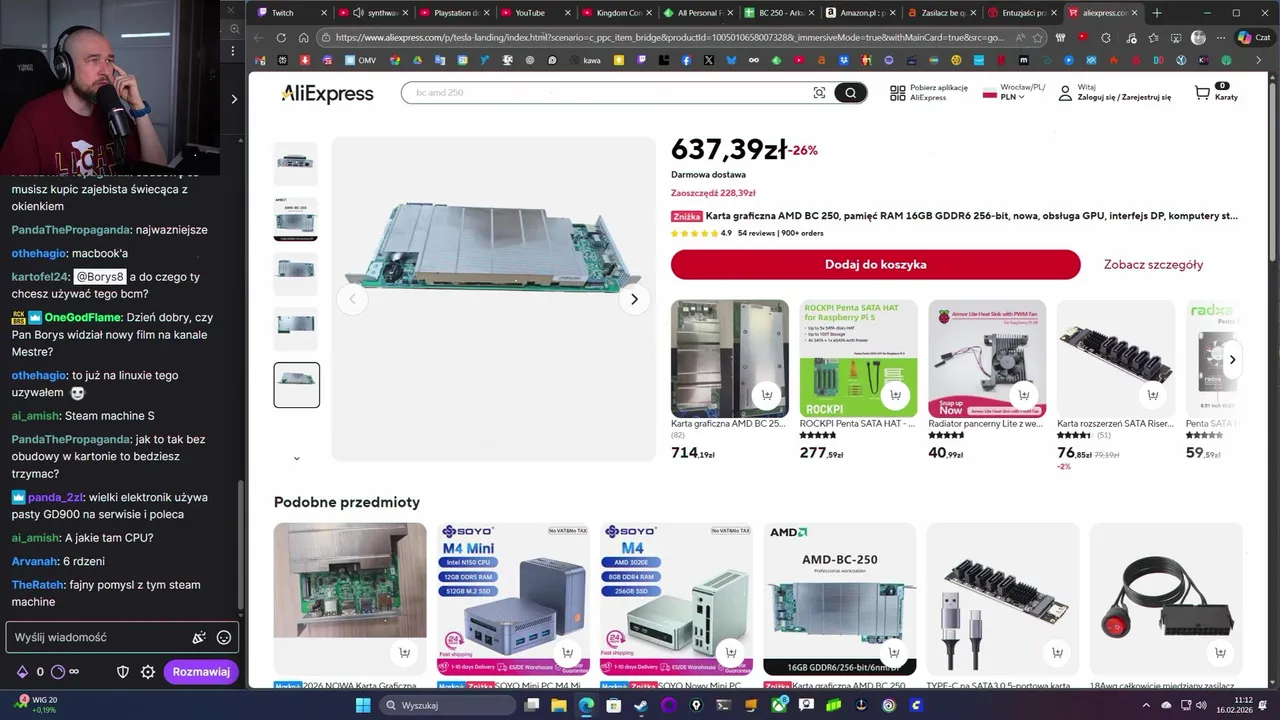Click the AliExpress logo
Screen dimensions: 1280x720
[x=327, y=93]
